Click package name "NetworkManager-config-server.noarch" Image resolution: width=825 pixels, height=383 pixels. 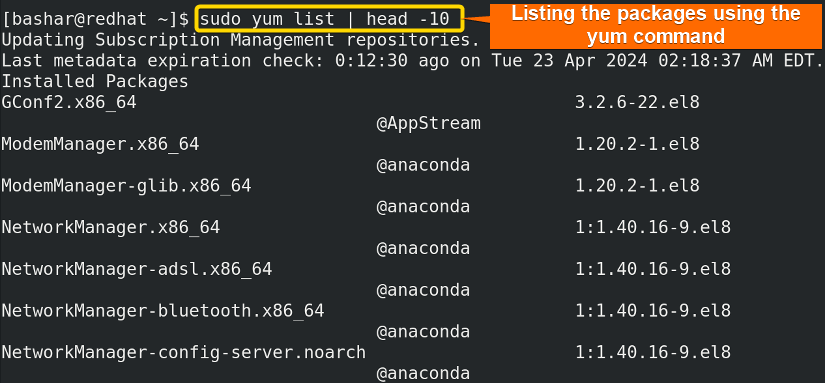pos(184,352)
